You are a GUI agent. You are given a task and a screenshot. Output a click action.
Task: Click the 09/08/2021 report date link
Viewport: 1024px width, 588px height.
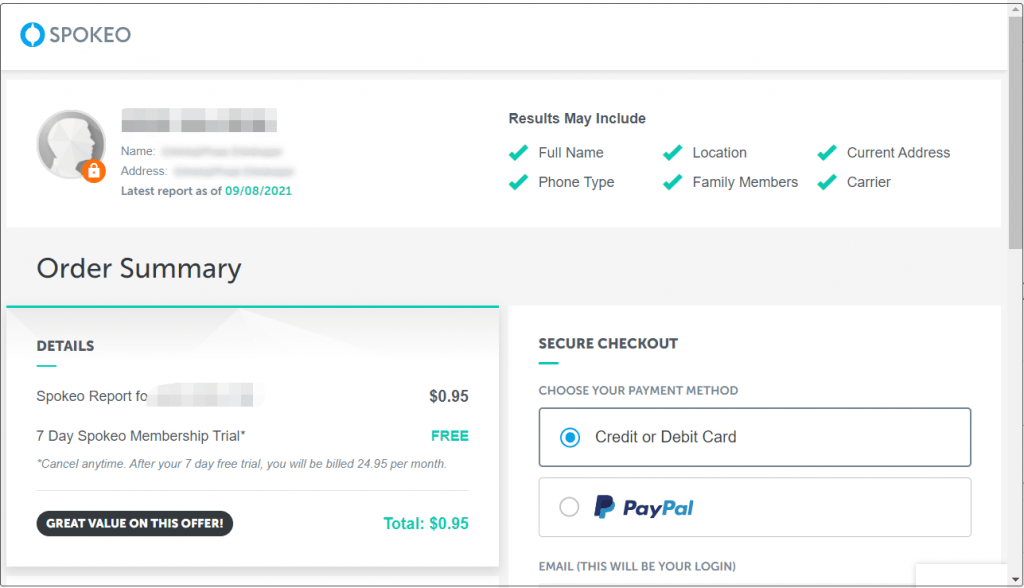click(x=259, y=191)
